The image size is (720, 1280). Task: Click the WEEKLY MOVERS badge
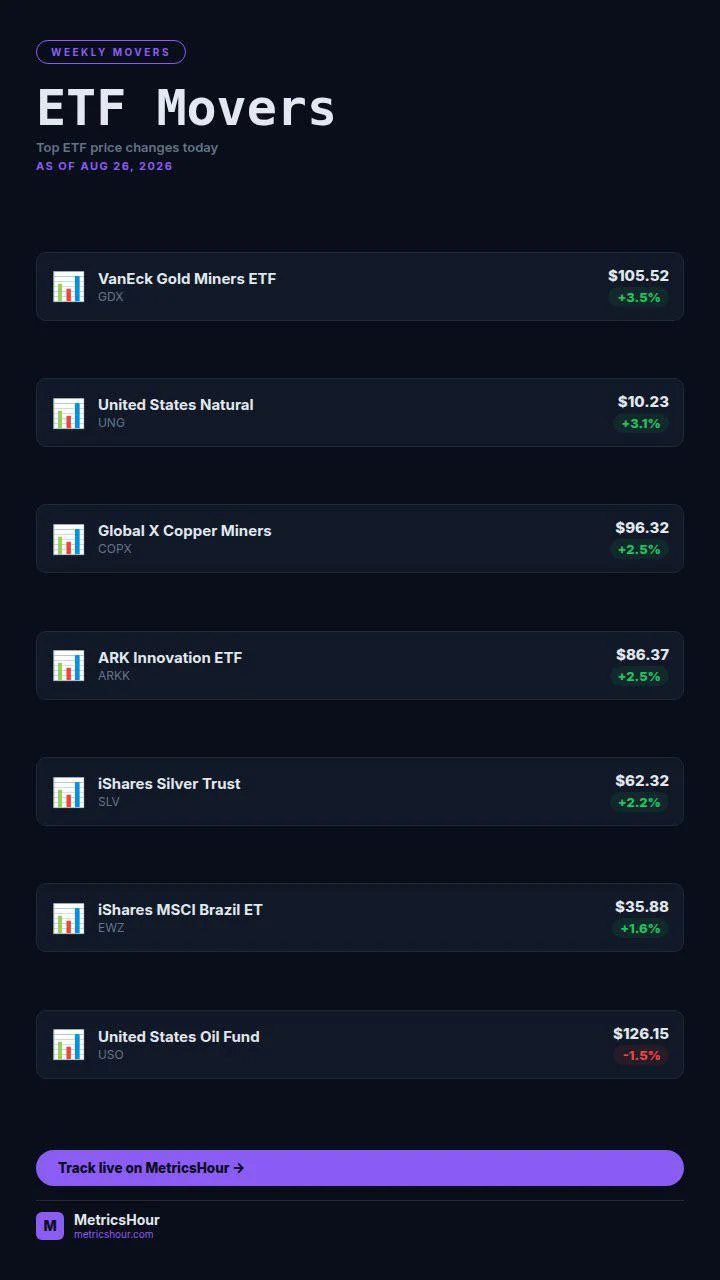(111, 52)
